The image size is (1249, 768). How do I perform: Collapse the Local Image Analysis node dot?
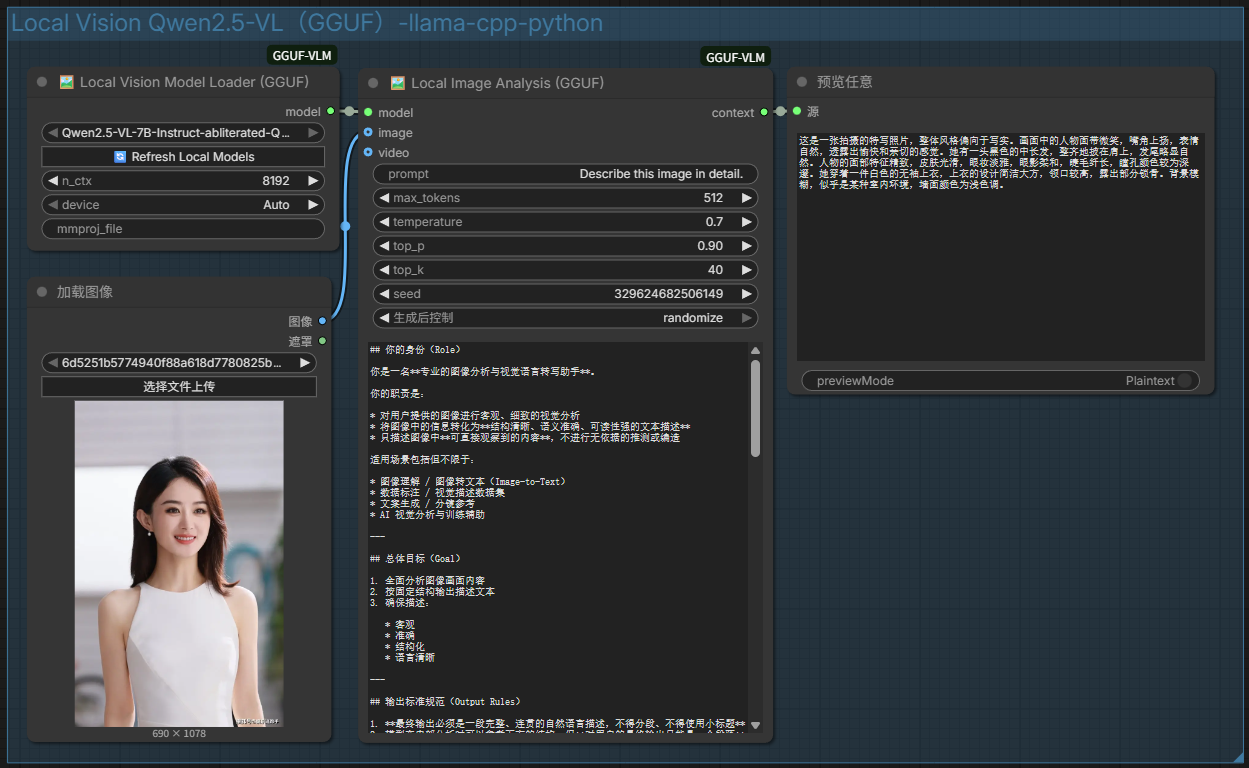coord(373,83)
